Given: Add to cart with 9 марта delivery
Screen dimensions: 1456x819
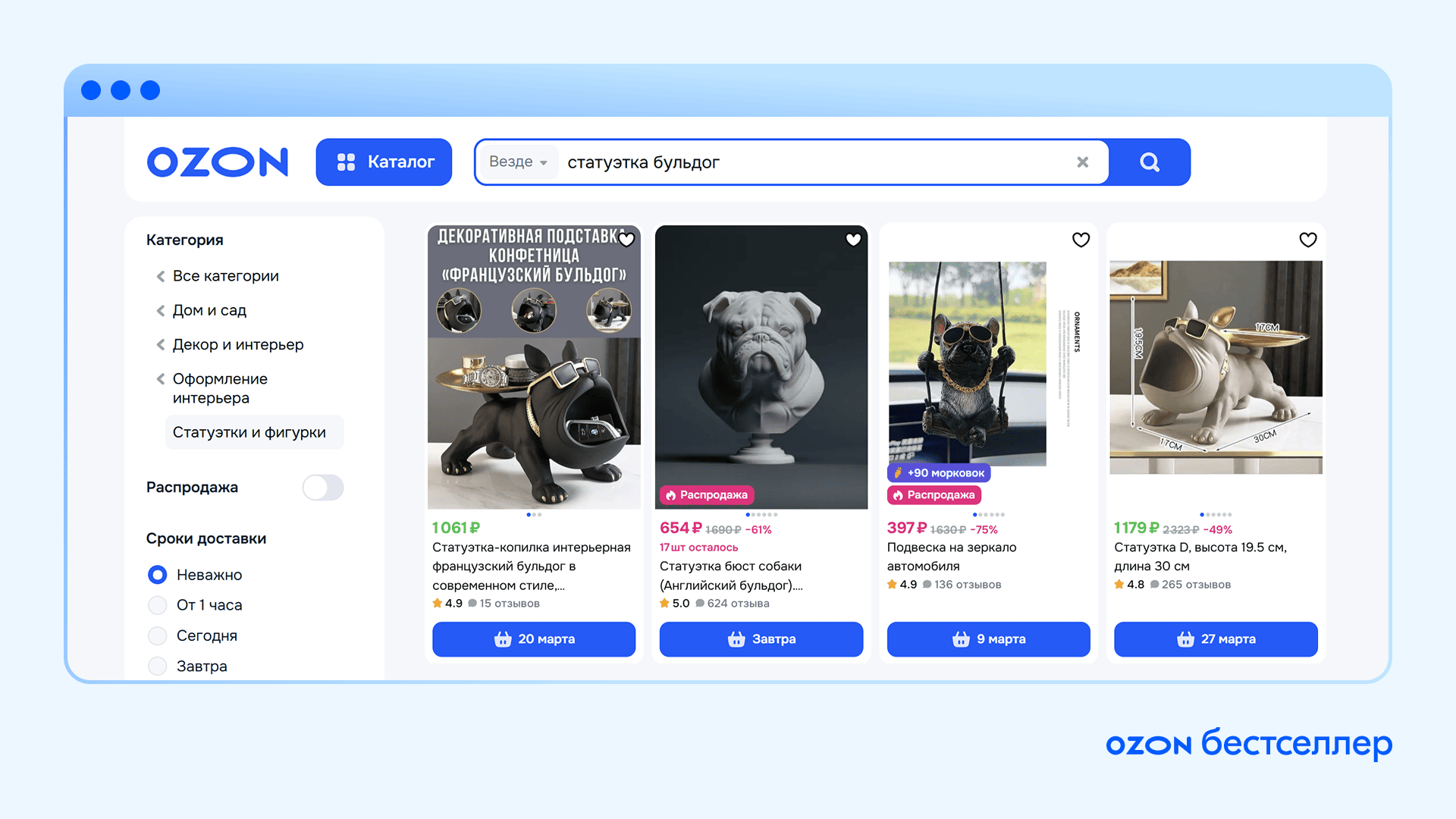Looking at the screenshot, I should [989, 639].
